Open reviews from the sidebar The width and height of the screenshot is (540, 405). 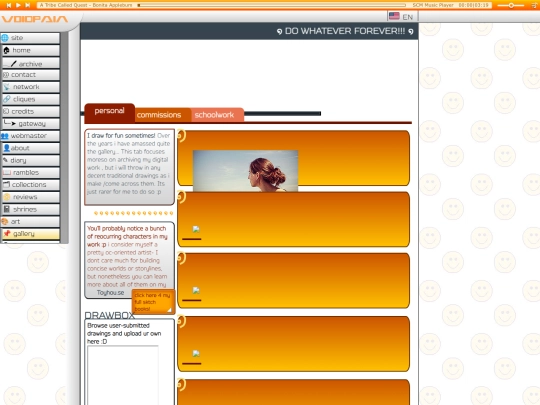[x=30, y=197]
